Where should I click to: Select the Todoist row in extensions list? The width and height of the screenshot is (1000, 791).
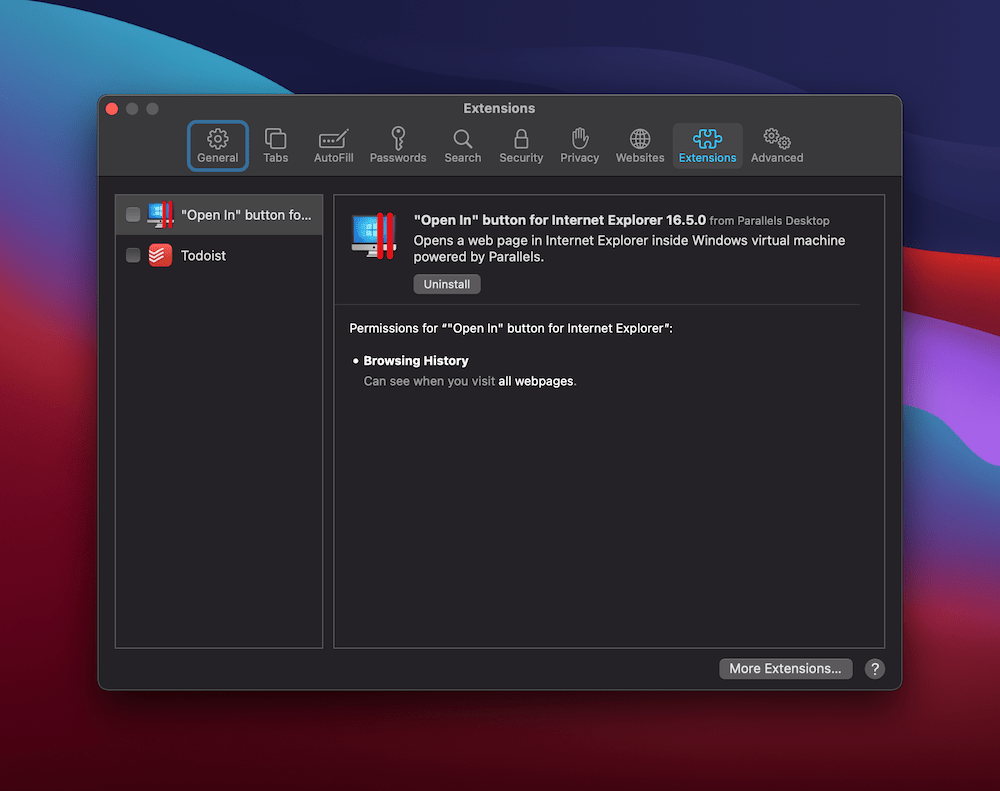pyautogui.click(x=219, y=255)
